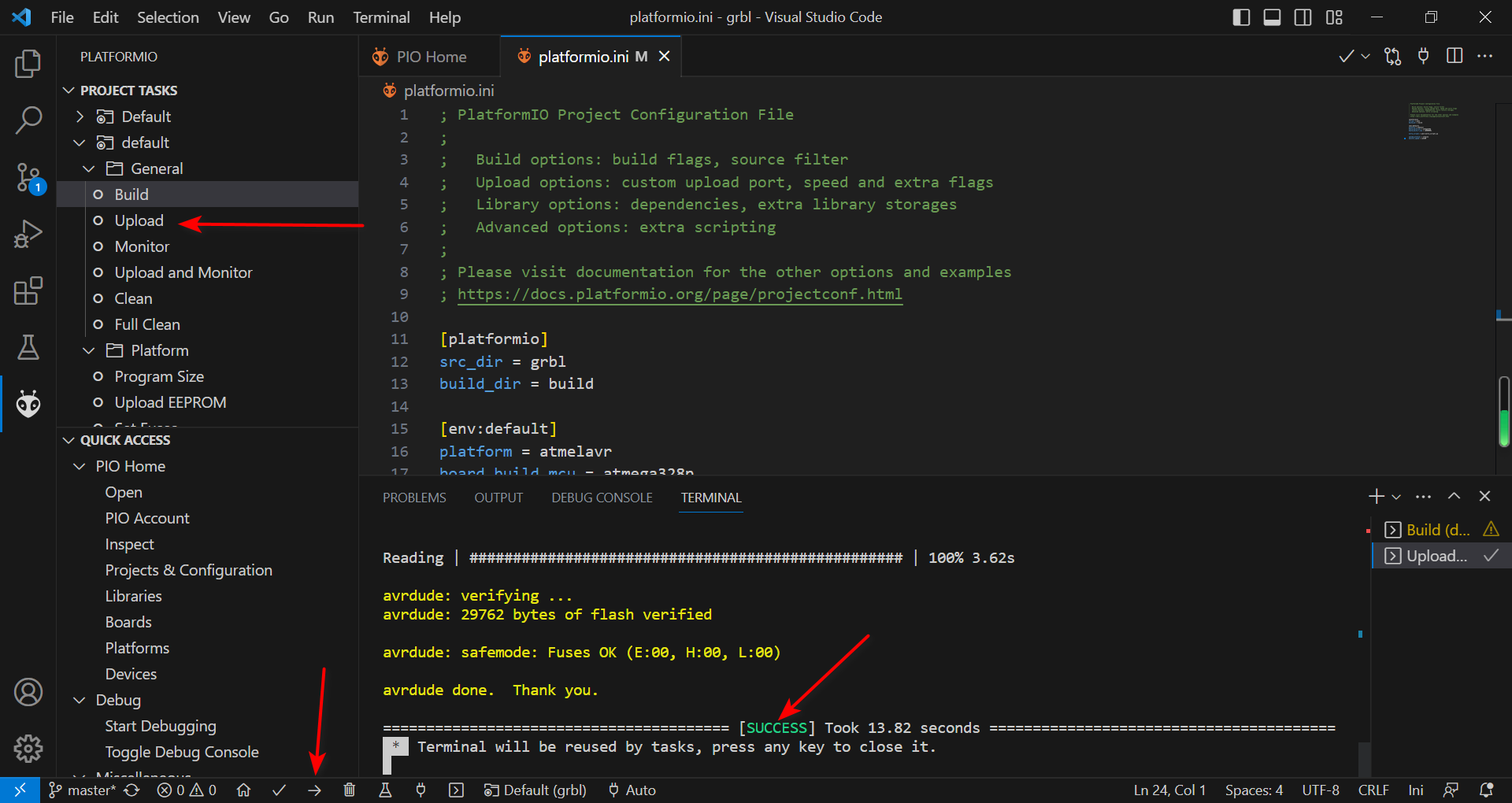This screenshot has height=803, width=1512.
Task: Open the Extensions view
Action: [28, 290]
